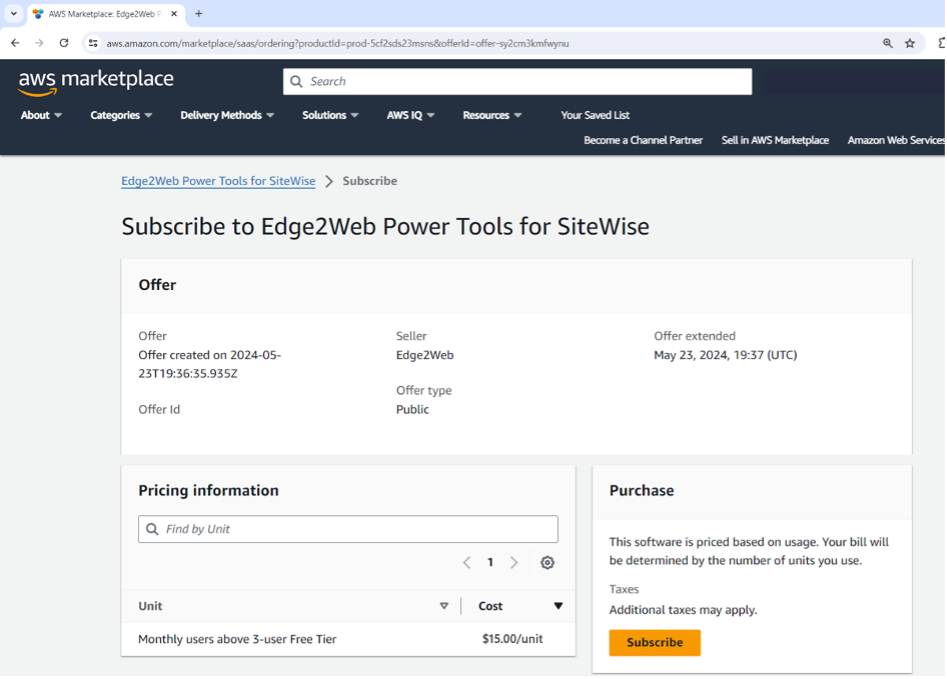Navigate back with the browser back arrow

14,44
